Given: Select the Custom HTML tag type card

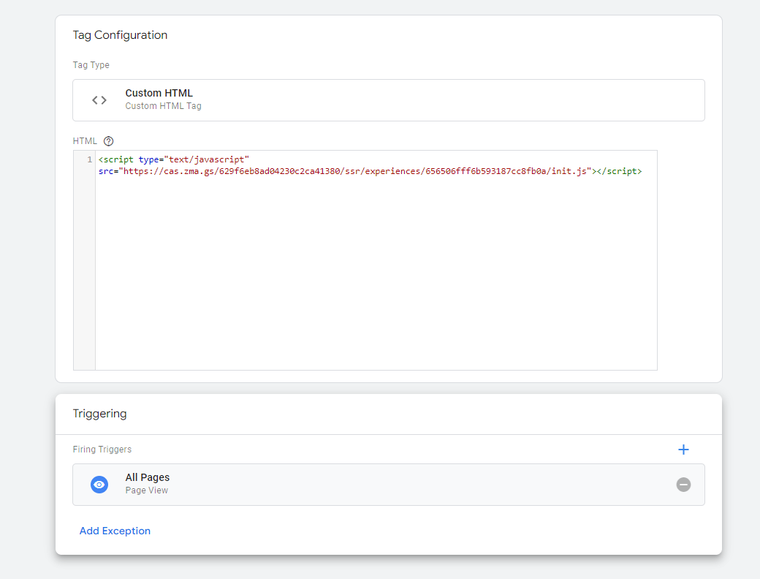Looking at the screenshot, I should [x=389, y=100].
